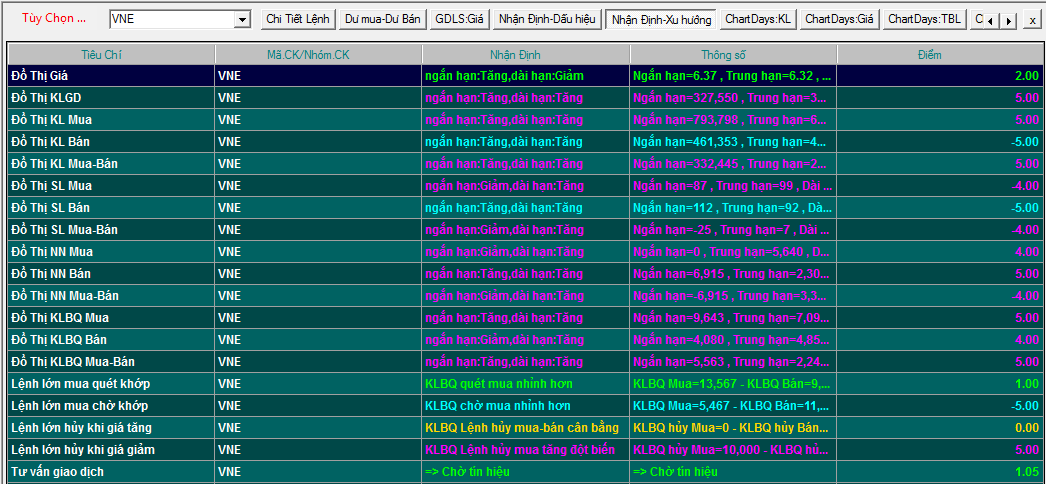Select the Đồ Thị Giá row
The image size is (1046, 484).
click(x=525, y=76)
